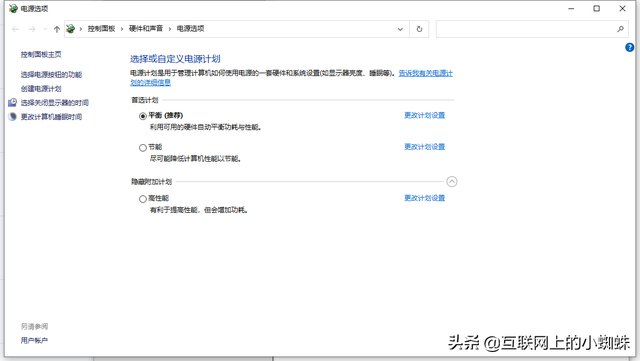Open recent locations small chevron
The width and height of the screenshot is (640, 361).
(x=45, y=29)
